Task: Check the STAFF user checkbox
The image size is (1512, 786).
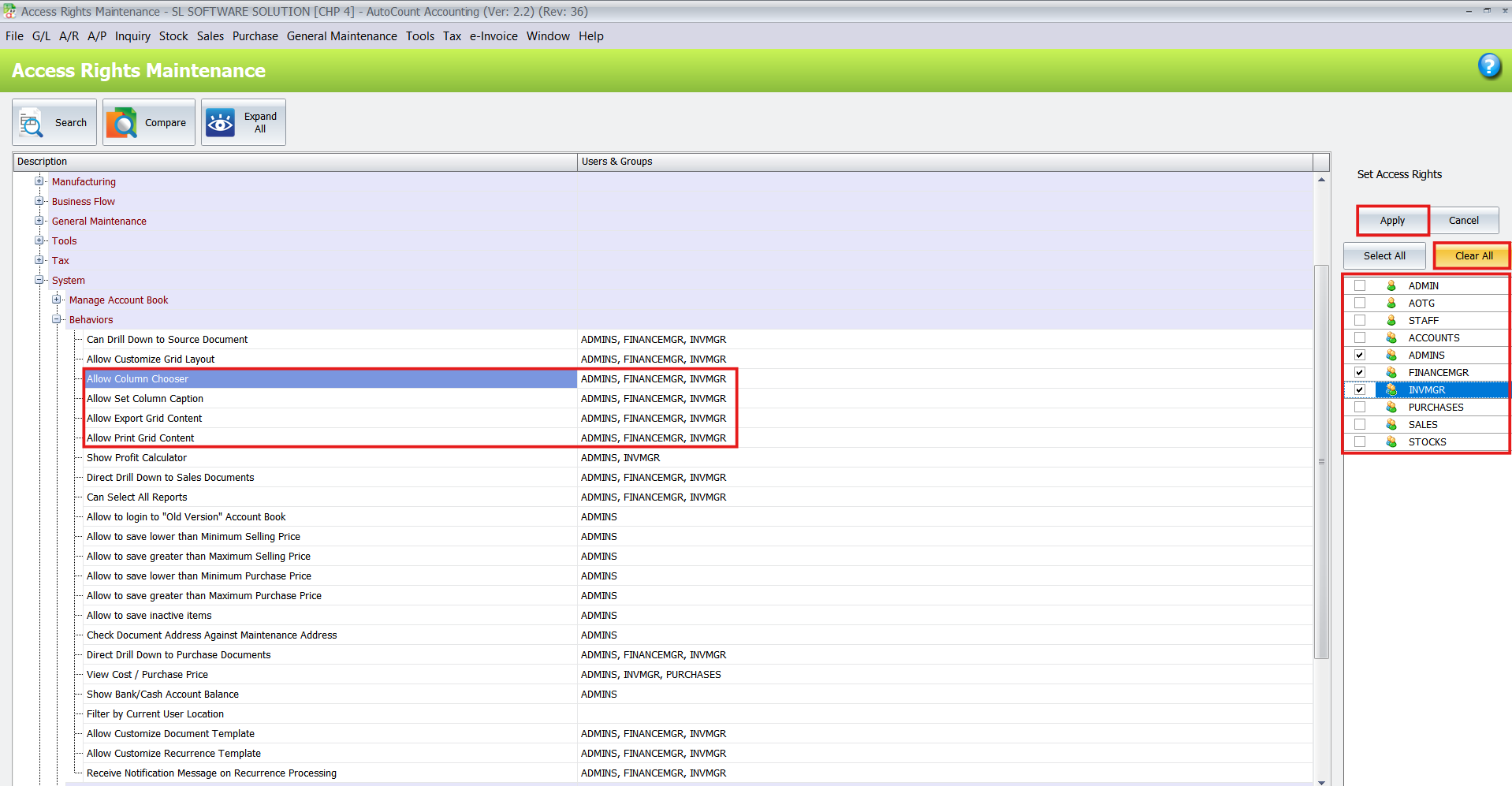Action: pos(1360,321)
